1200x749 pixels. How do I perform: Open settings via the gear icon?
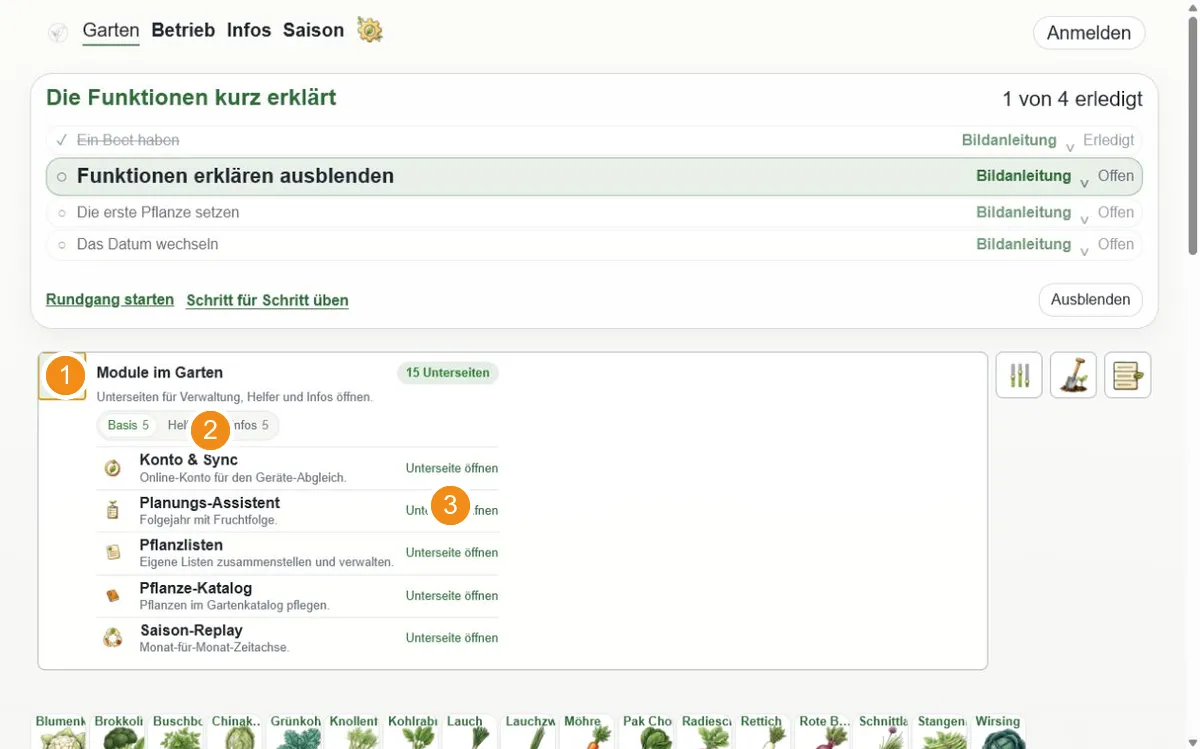point(370,30)
